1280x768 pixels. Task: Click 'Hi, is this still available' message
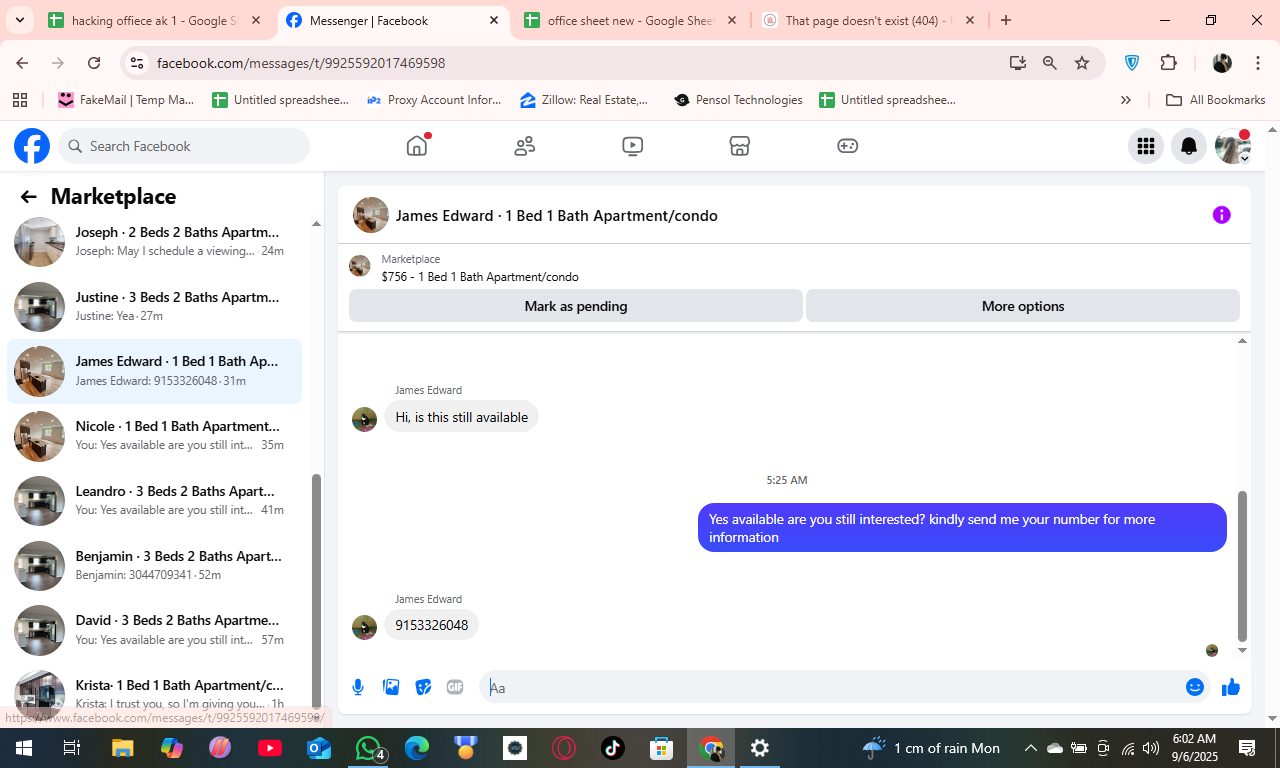[461, 417]
